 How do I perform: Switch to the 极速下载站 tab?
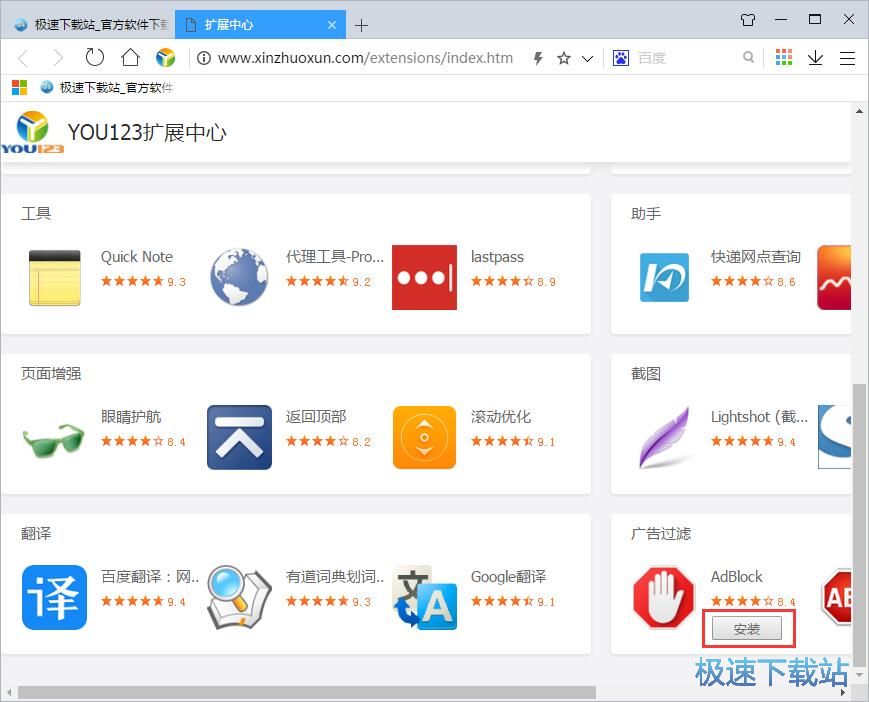[90, 25]
